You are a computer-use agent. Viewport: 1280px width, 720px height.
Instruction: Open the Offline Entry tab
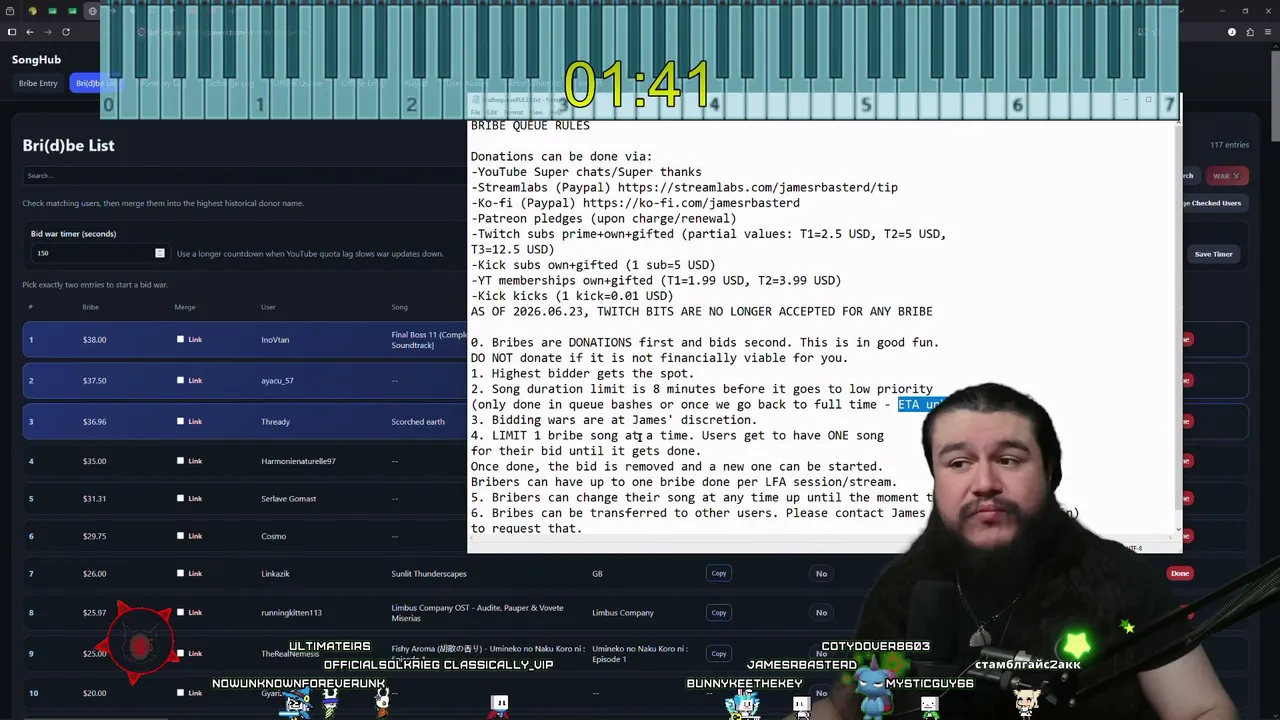(361, 83)
